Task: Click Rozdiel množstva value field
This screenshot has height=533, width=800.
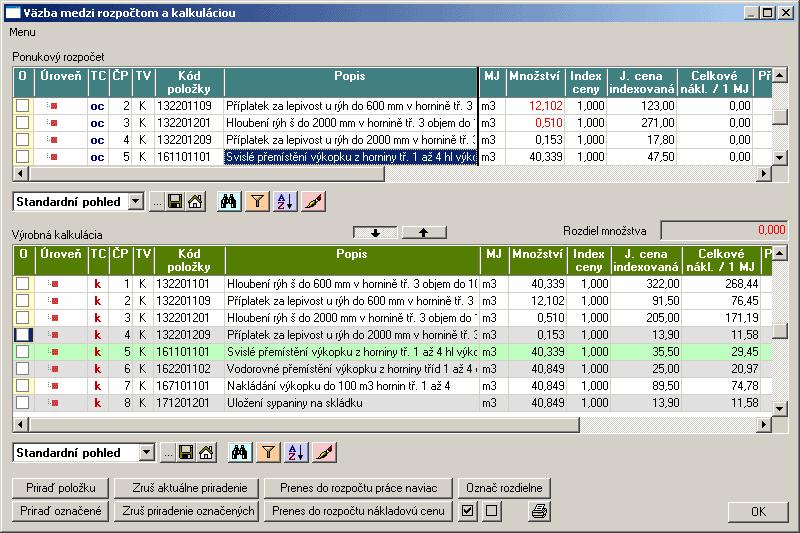Action: 724,230
